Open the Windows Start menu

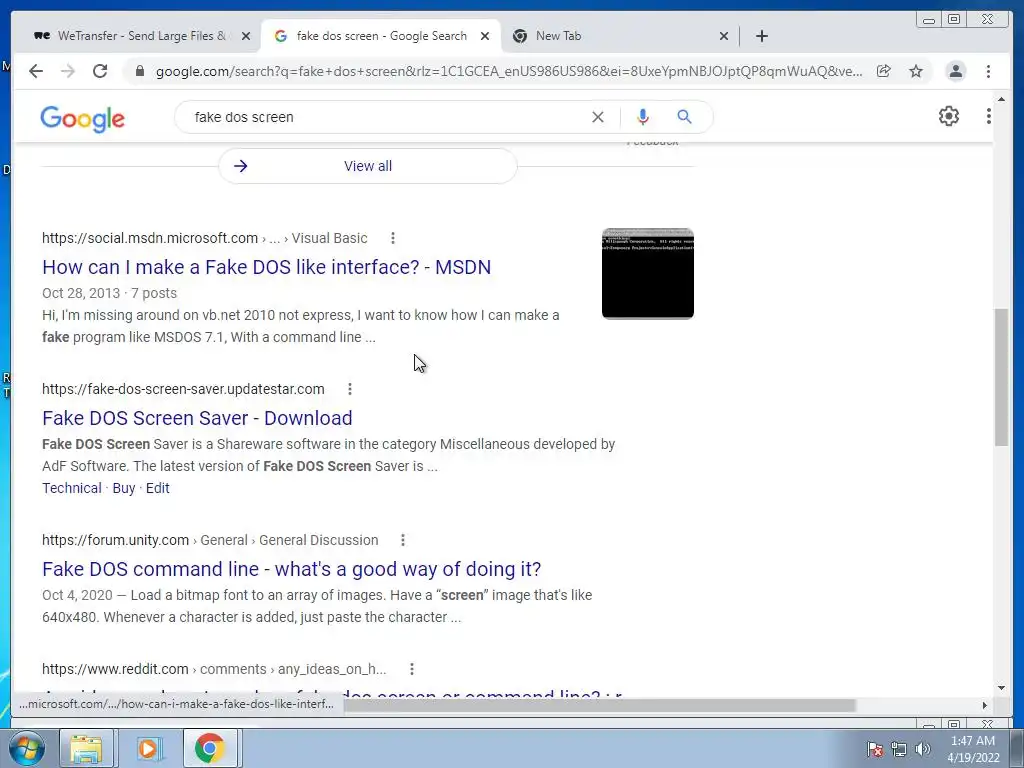[x=27, y=748]
